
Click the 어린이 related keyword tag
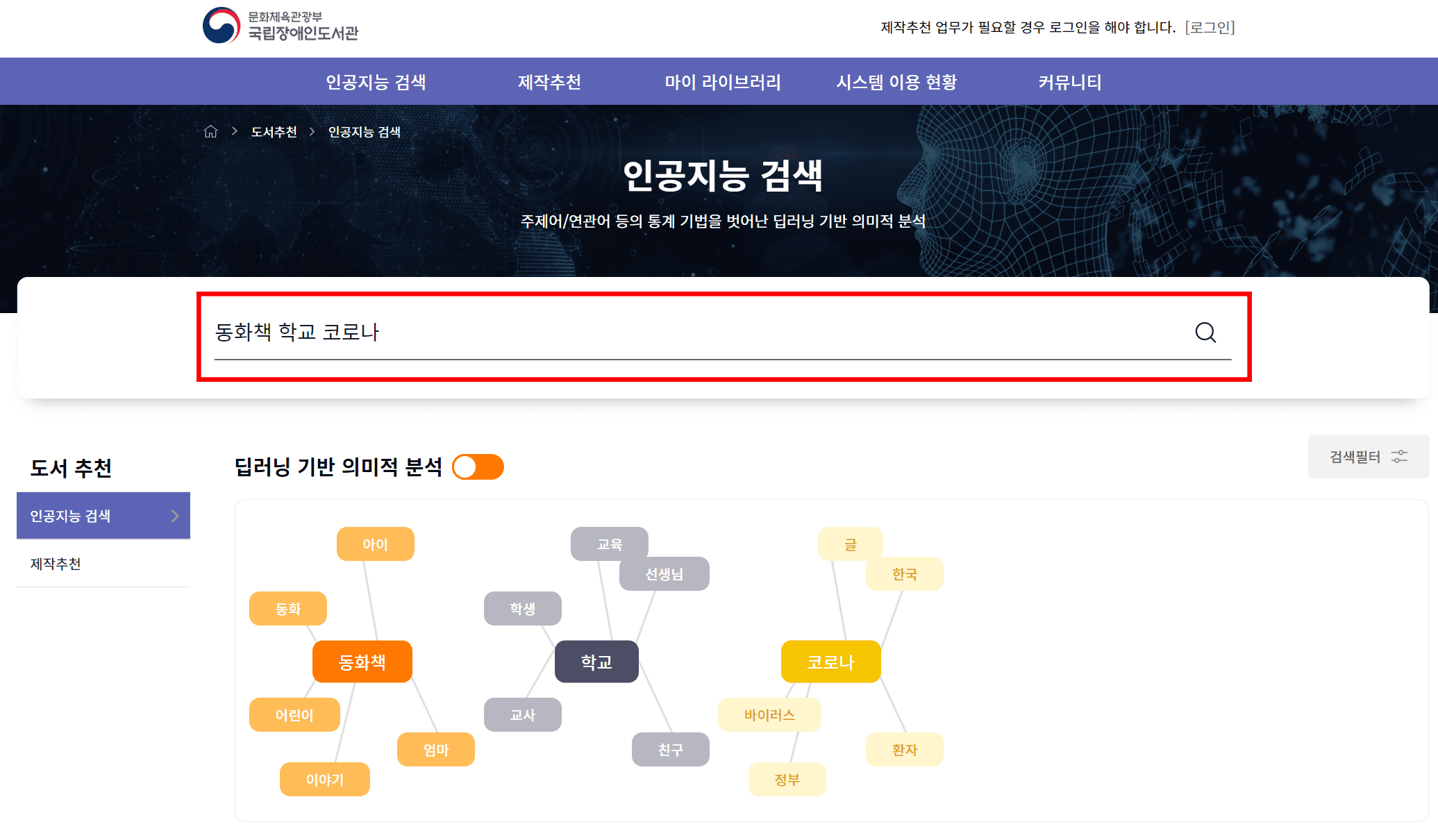click(294, 714)
